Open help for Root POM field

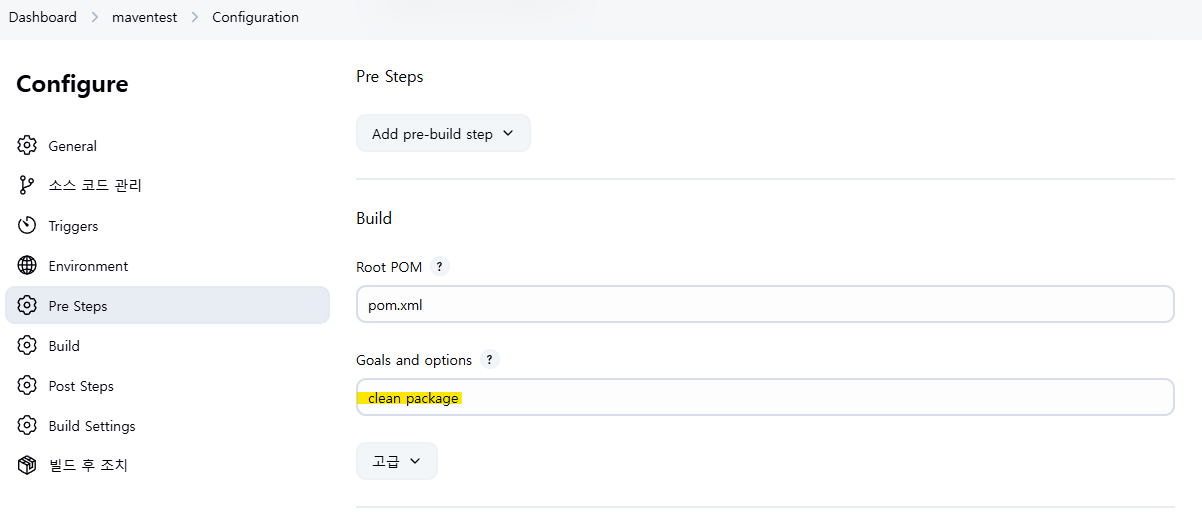point(440,267)
